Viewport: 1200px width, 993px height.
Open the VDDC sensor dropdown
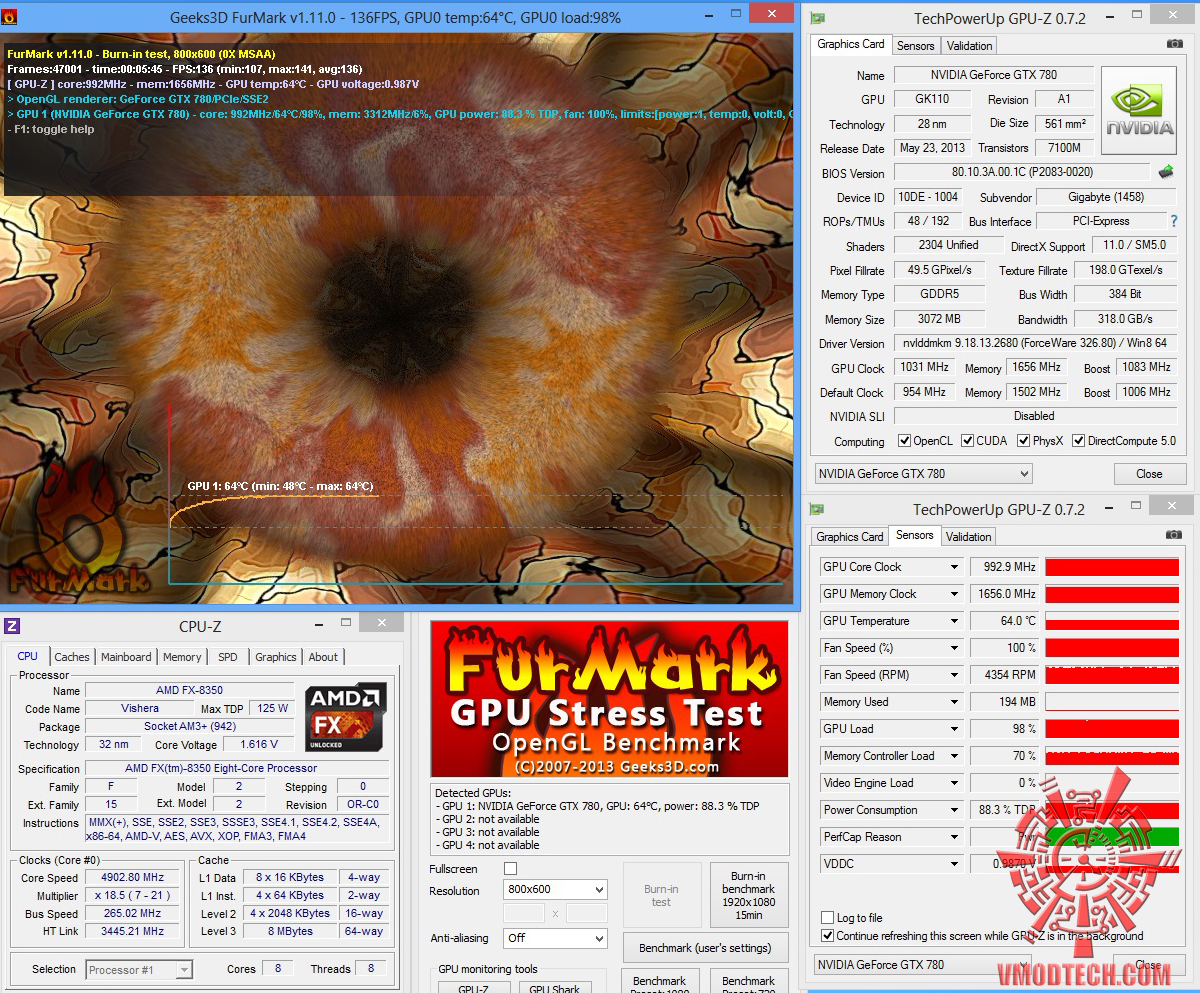(953, 864)
